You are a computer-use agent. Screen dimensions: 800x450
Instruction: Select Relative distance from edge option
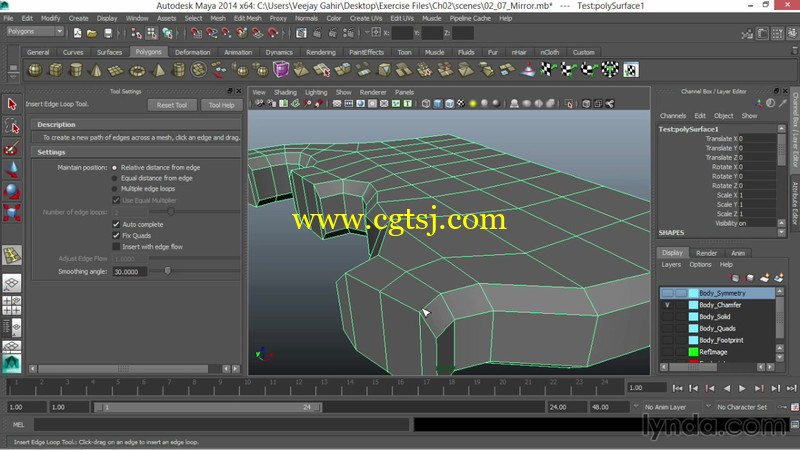114,167
